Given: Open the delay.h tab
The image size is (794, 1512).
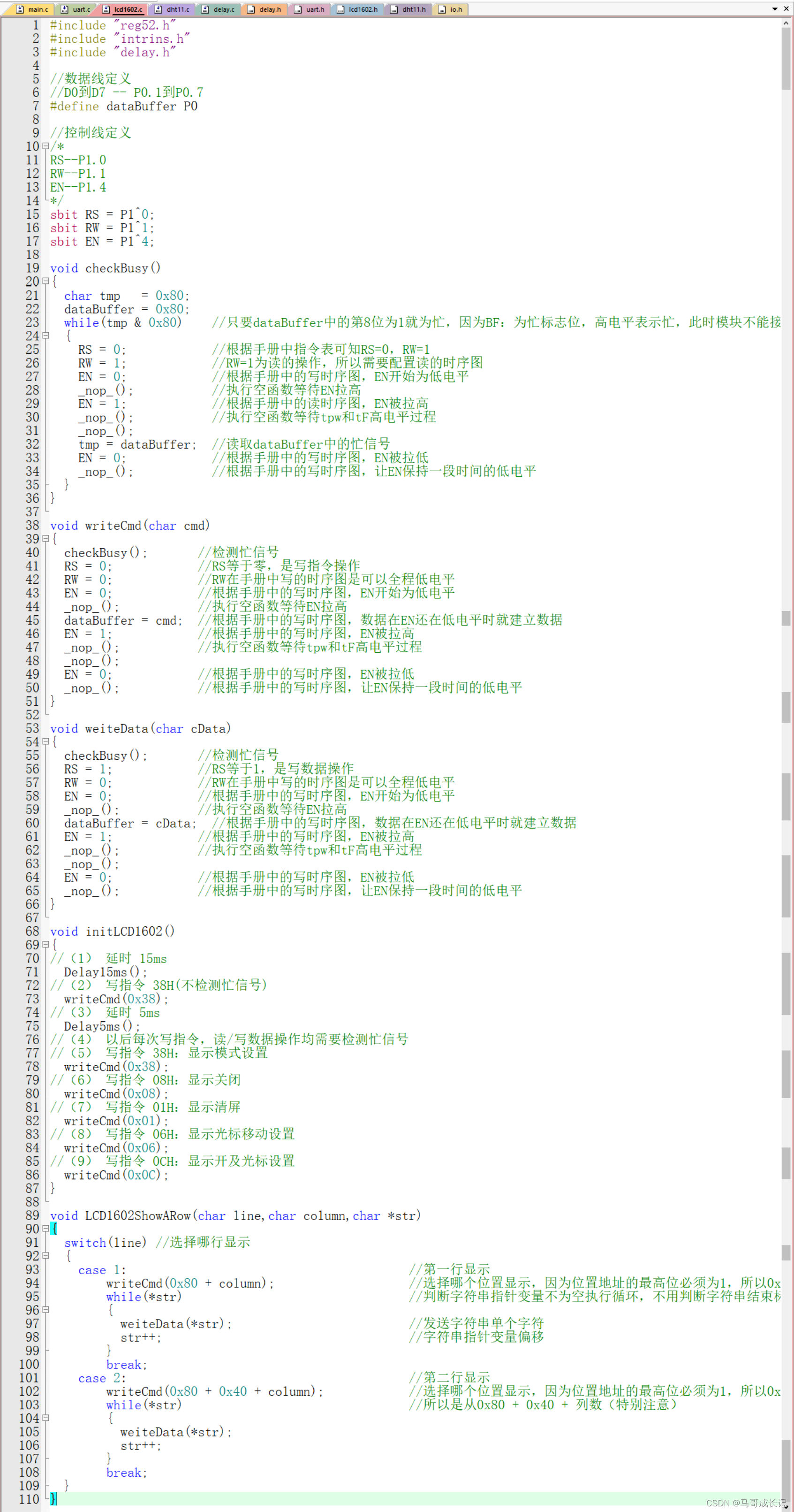Looking at the screenshot, I should click(x=265, y=9).
